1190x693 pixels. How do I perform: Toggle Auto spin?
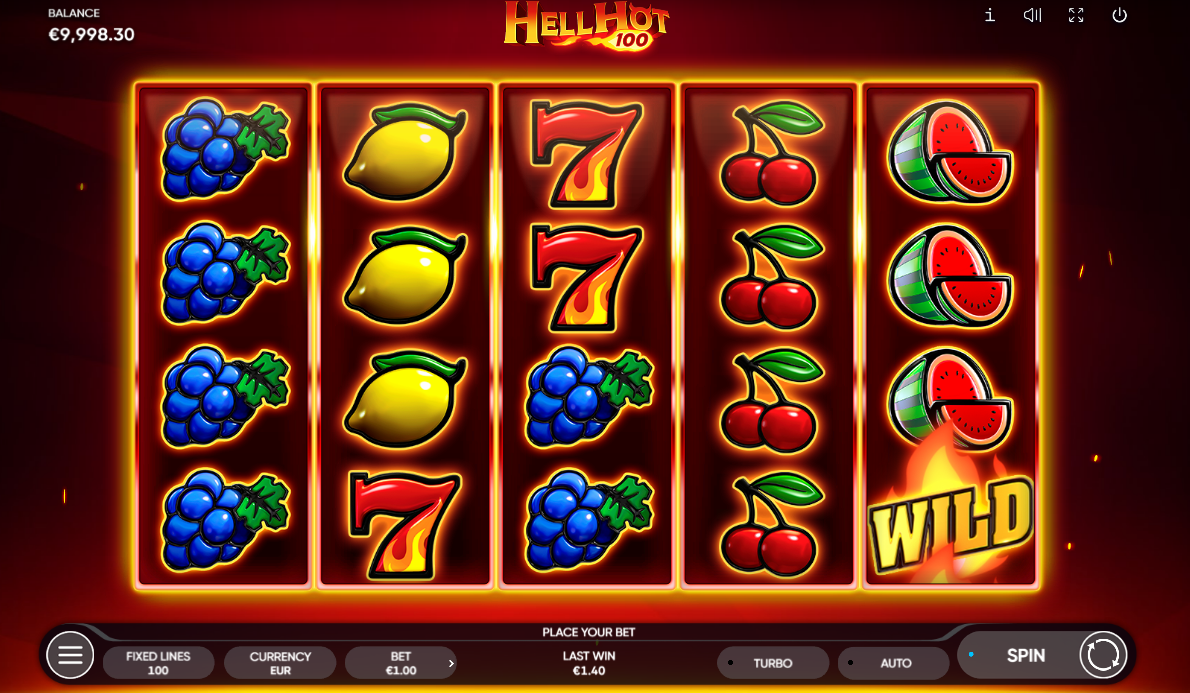point(893,663)
